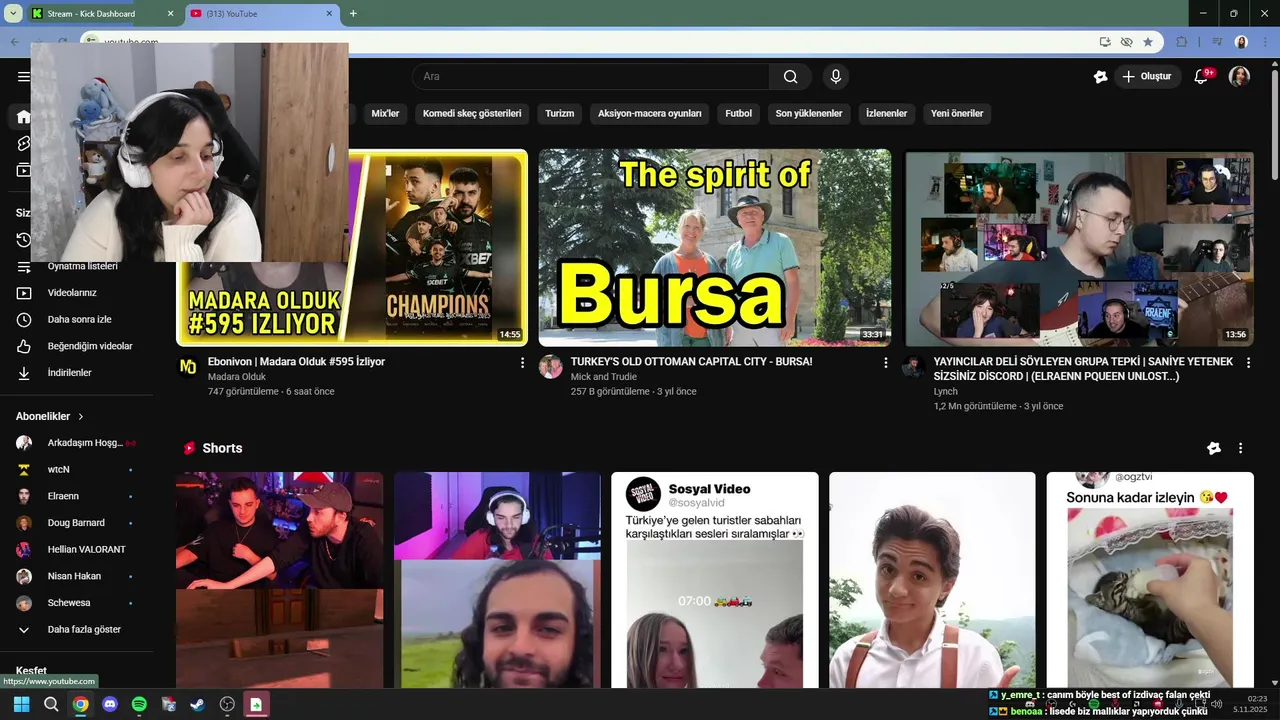Open Spotify from the taskbar
This screenshot has height=720, width=1280.
tap(139, 704)
